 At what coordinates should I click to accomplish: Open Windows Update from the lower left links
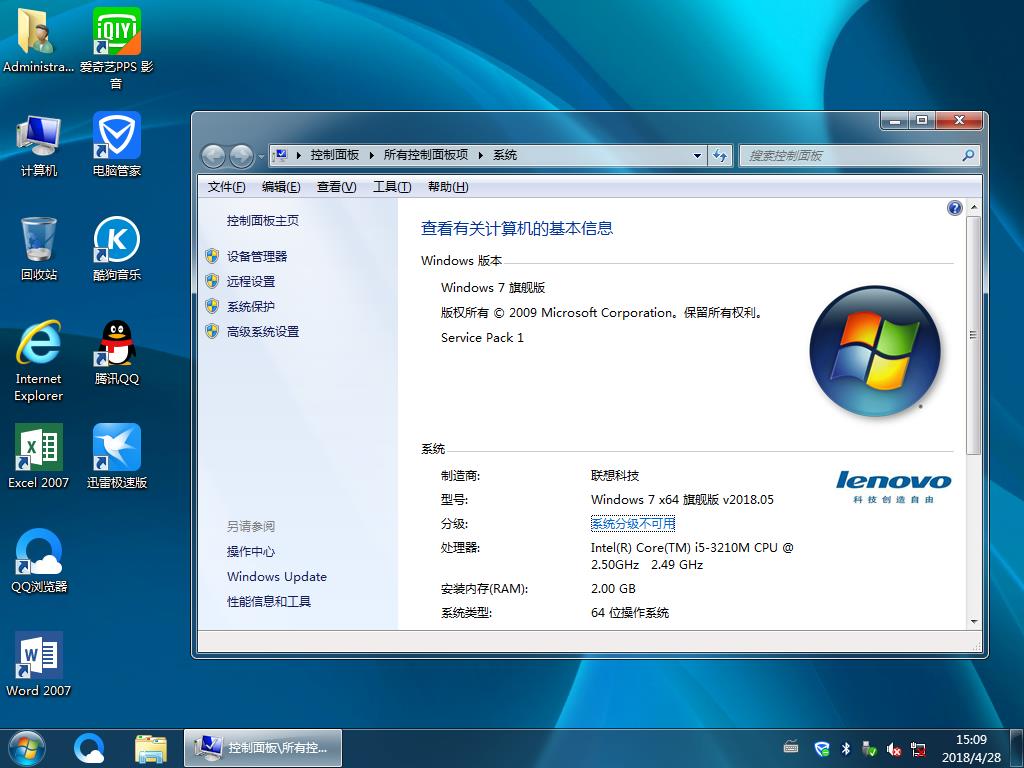click(277, 577)
